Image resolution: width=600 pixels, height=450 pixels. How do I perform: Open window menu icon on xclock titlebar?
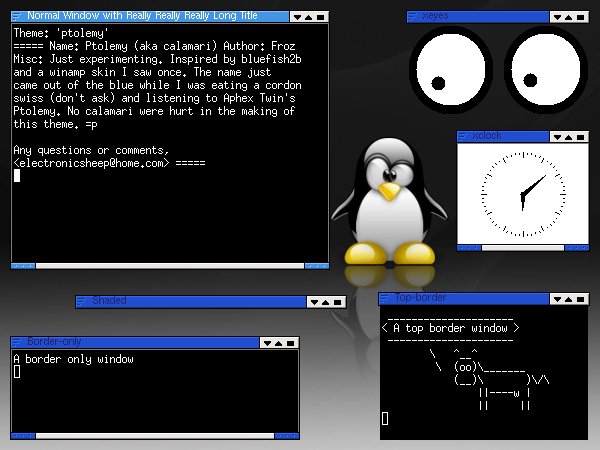pos(462,136)
